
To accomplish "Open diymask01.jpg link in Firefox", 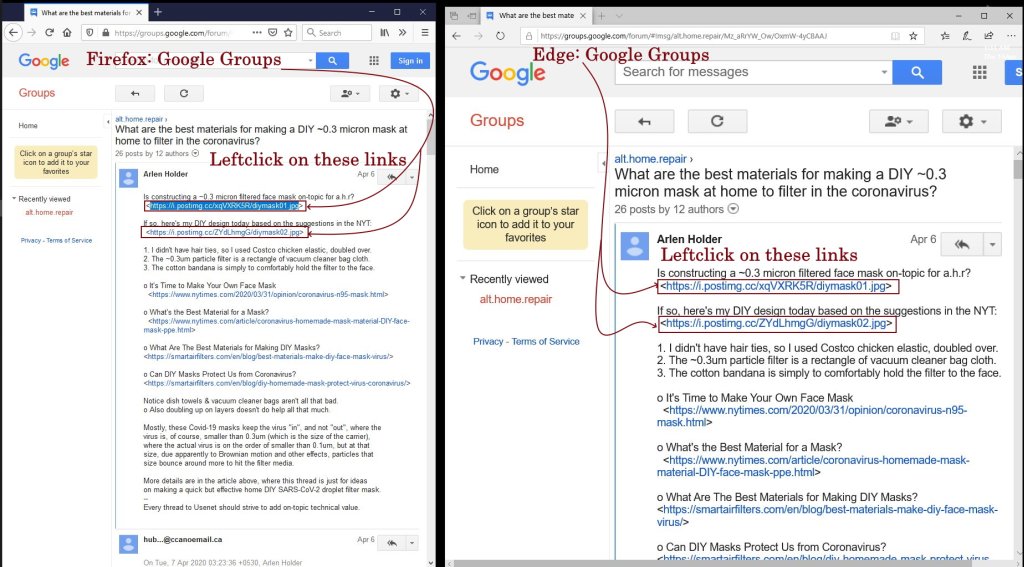I will click(225, 206).
